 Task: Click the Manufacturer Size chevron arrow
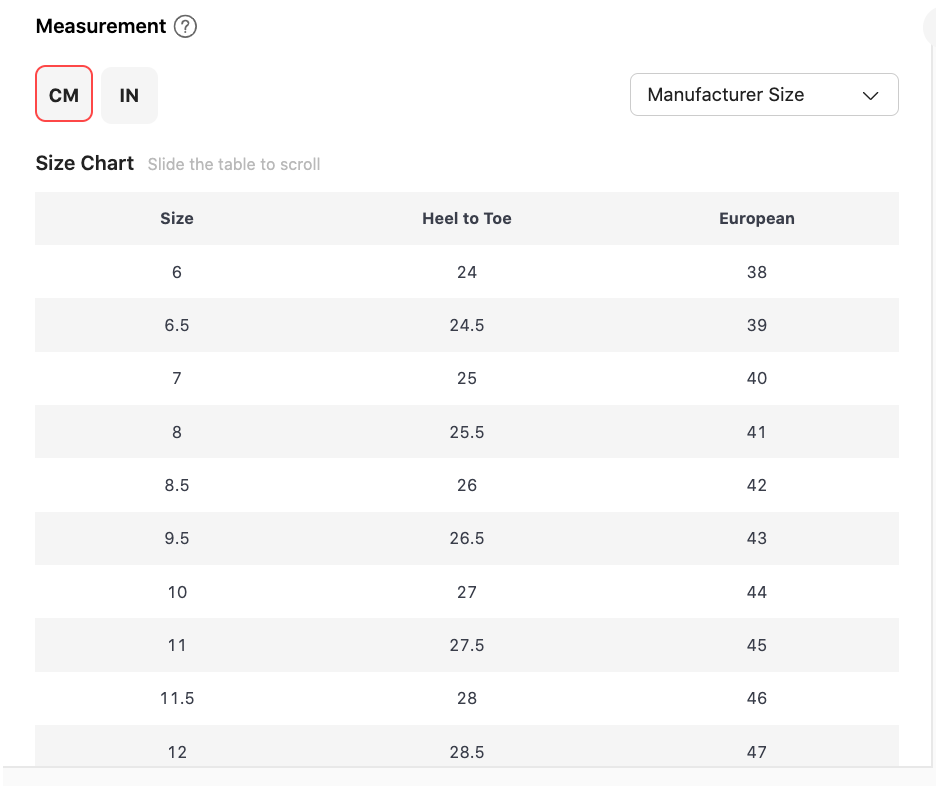tap(870, 95)
